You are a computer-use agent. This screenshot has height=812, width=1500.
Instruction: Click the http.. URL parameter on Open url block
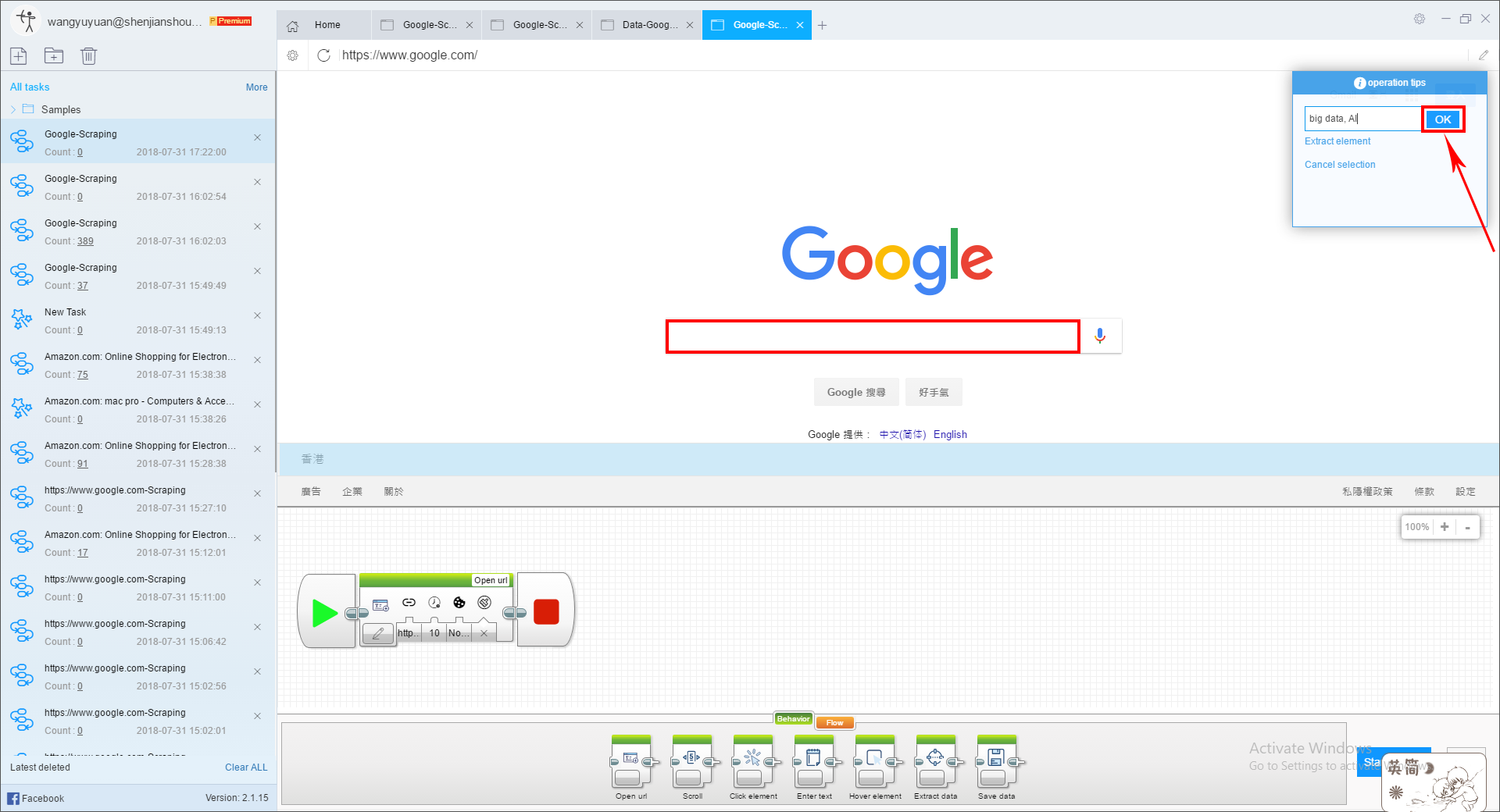(409, 632)
